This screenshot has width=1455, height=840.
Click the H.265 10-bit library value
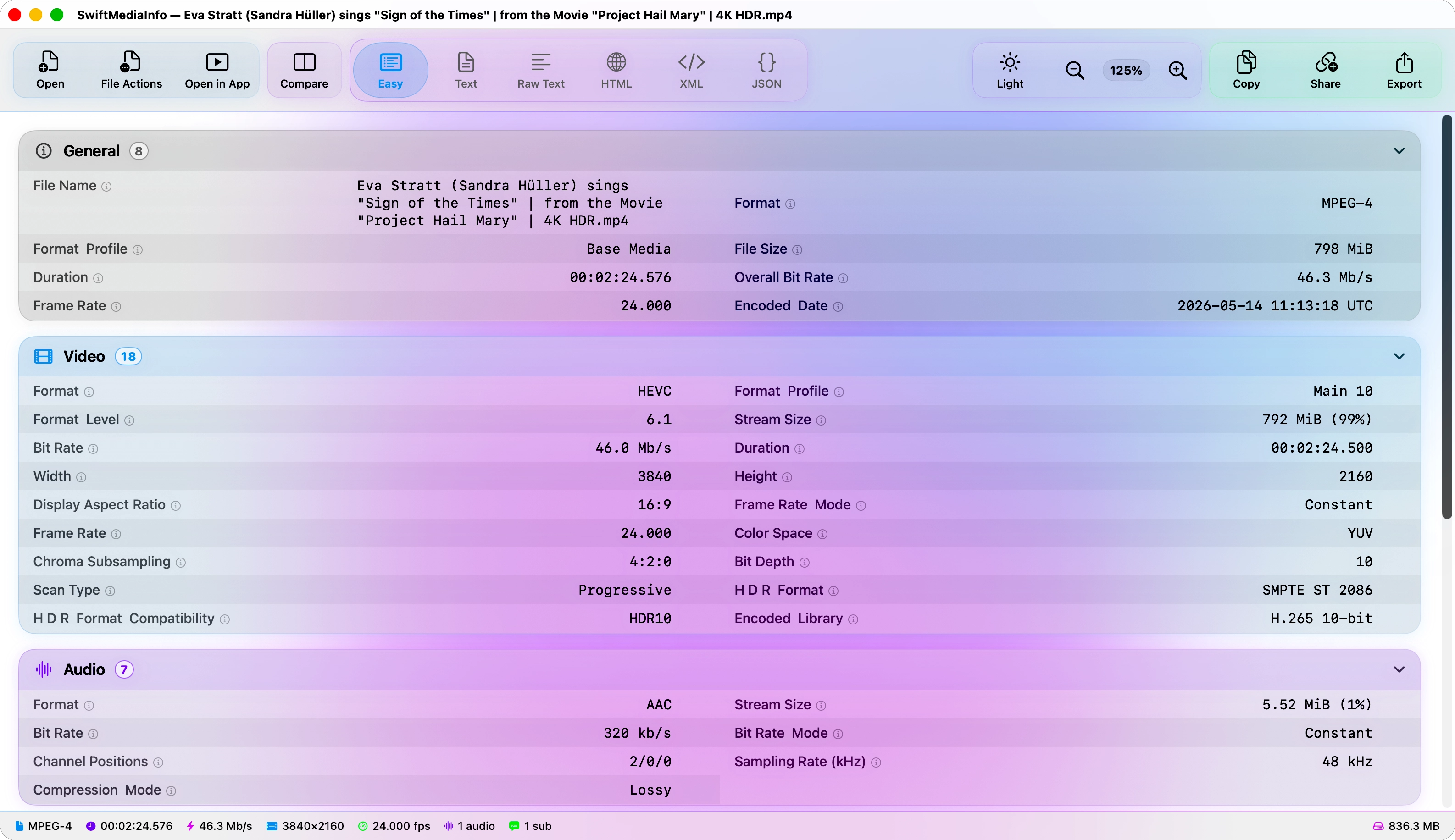(x=1322, y=619)
